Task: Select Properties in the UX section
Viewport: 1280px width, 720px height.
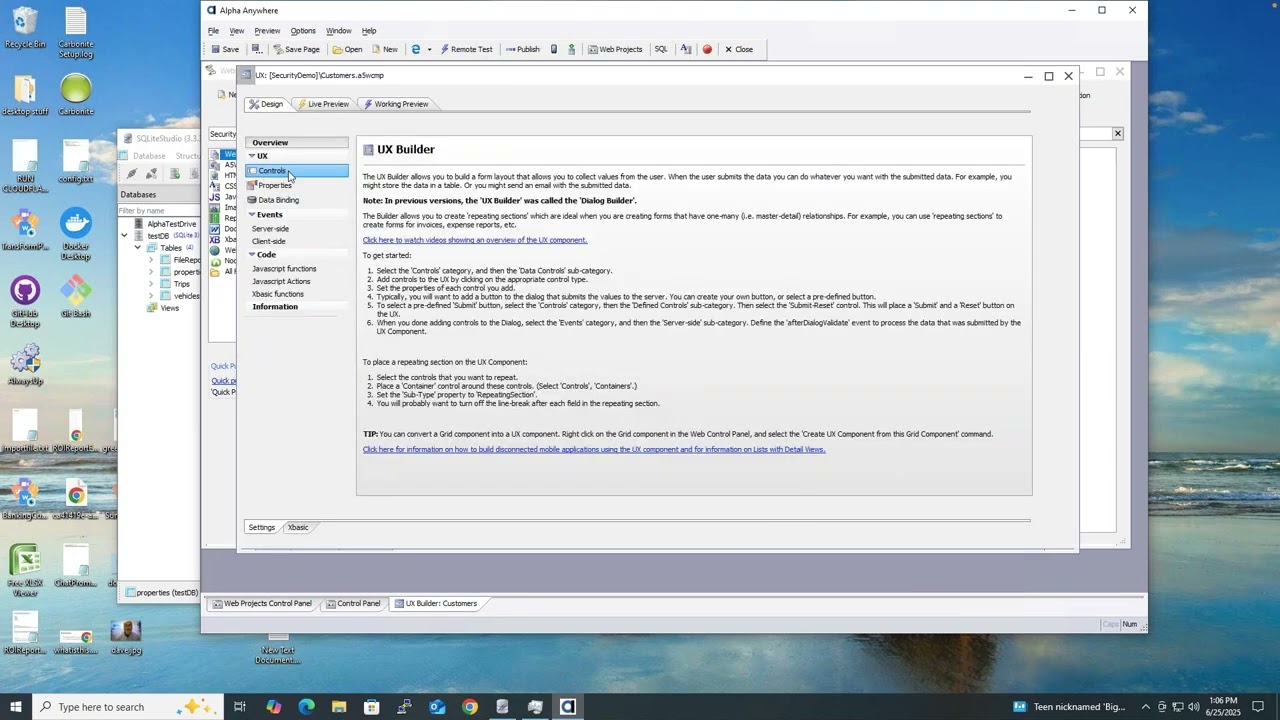Action: 270,185
